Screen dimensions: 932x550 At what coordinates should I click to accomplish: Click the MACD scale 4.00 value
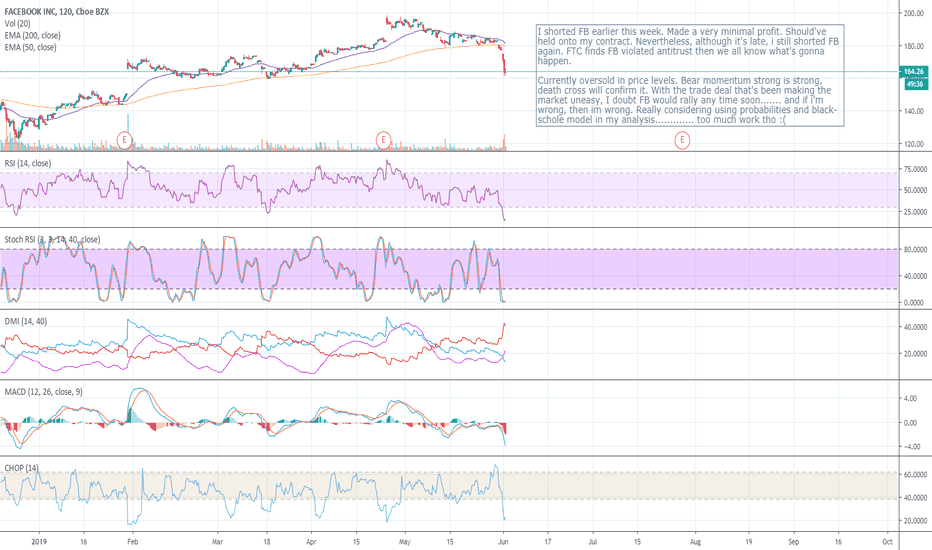coord(911,398)
